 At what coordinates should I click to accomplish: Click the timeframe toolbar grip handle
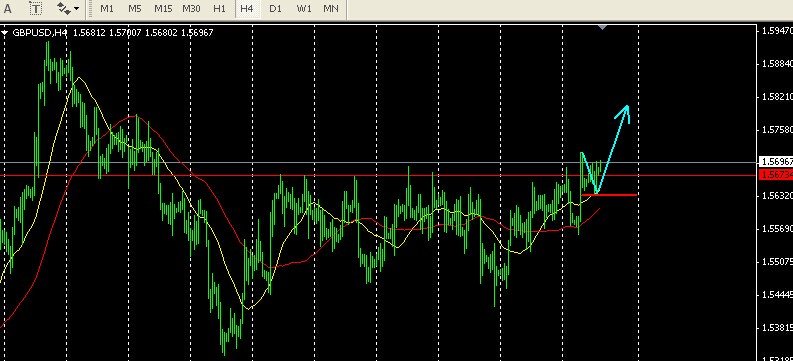[x=91, y=9]
